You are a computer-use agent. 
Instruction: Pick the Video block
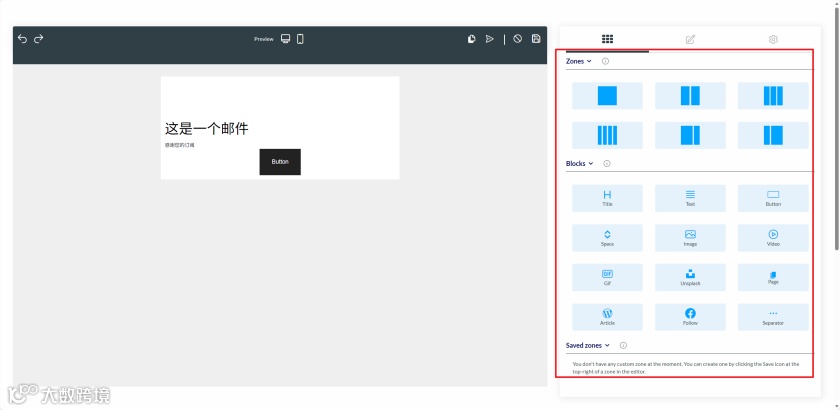tap(773, 238)
